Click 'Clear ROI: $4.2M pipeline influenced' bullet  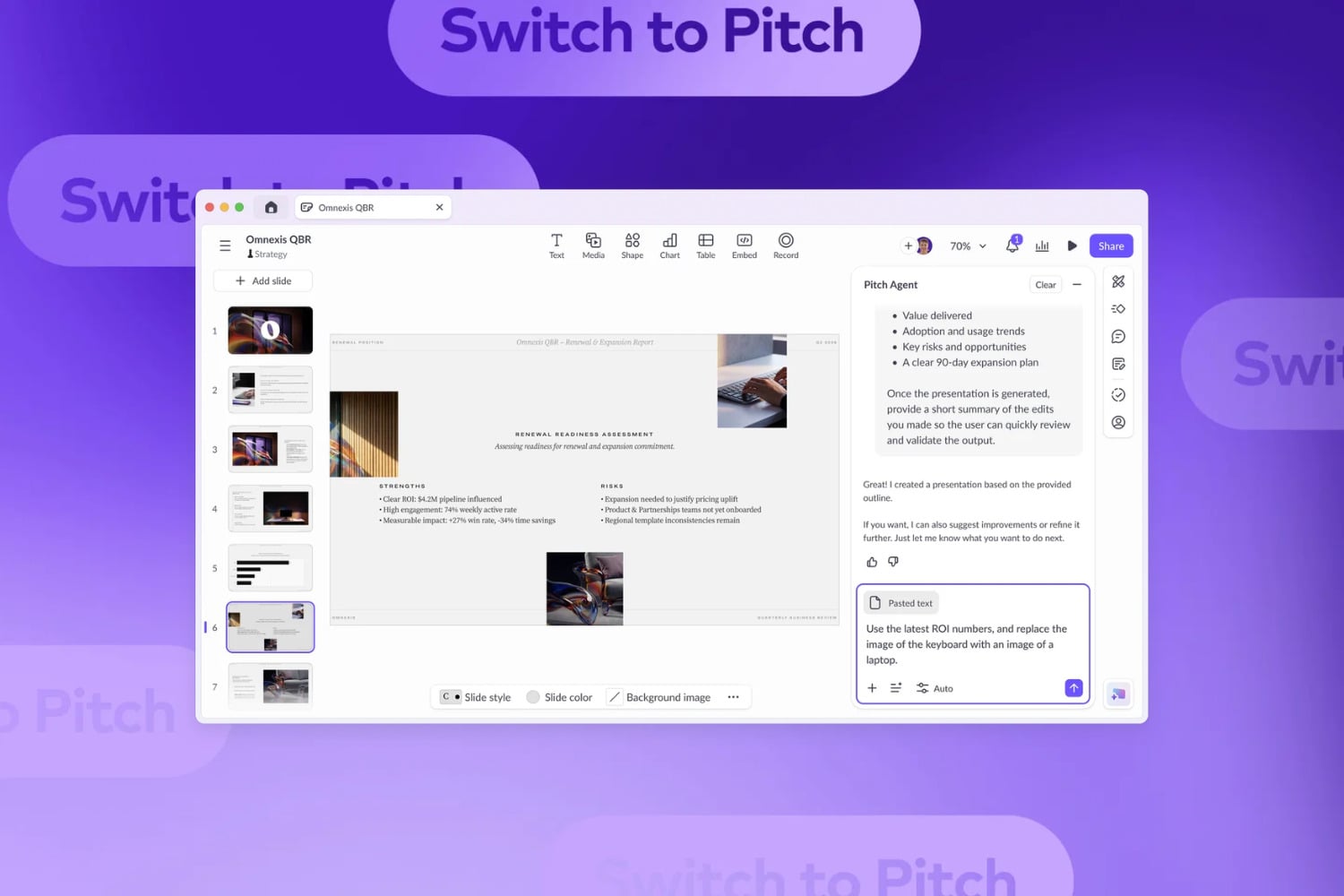point(441,499)
